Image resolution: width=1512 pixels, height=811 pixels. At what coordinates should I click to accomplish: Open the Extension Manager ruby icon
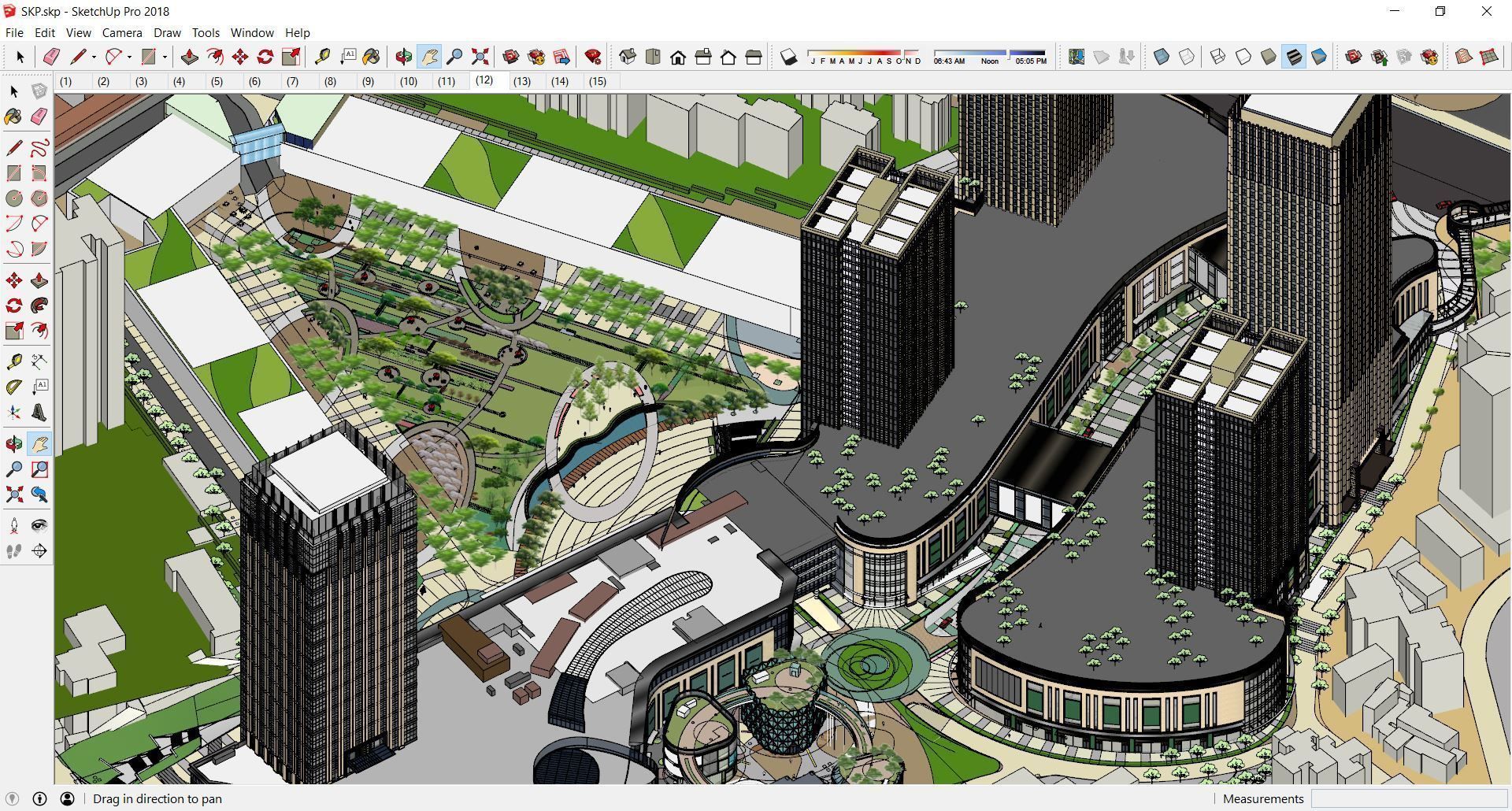click(x=593, y=57)
